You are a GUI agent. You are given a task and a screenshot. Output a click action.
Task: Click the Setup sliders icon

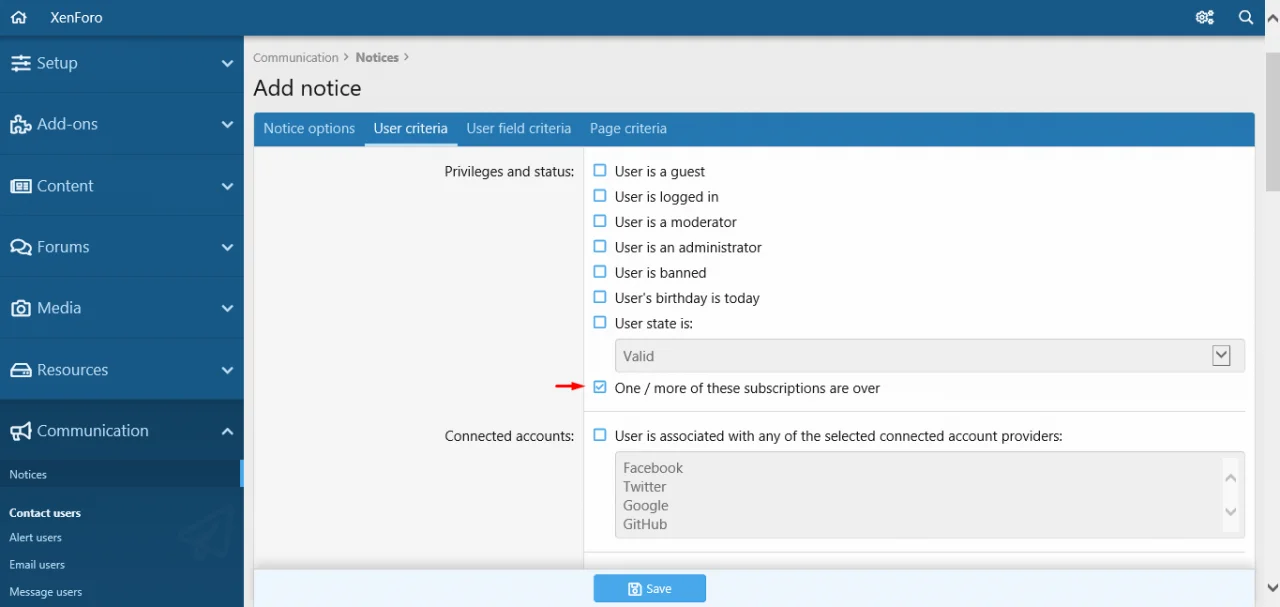pyautogui.click(x=20, y=63)
